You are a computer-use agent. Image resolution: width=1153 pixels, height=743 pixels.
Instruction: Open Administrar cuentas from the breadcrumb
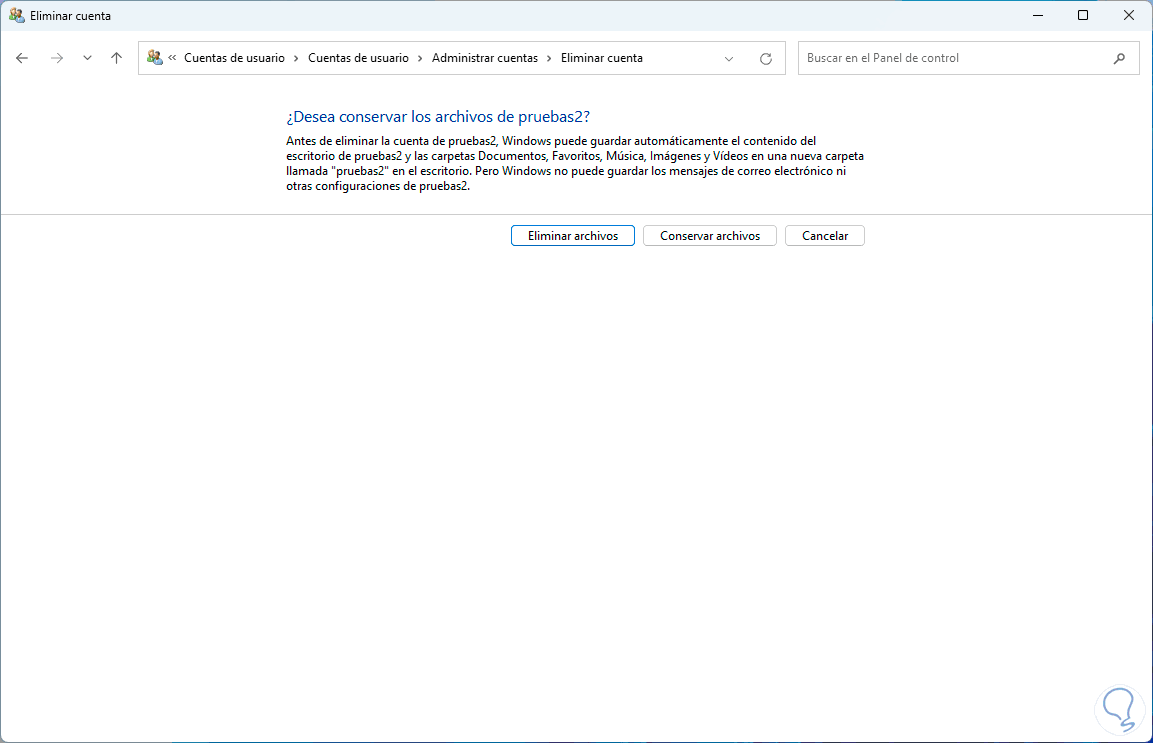tap(485, 58)
